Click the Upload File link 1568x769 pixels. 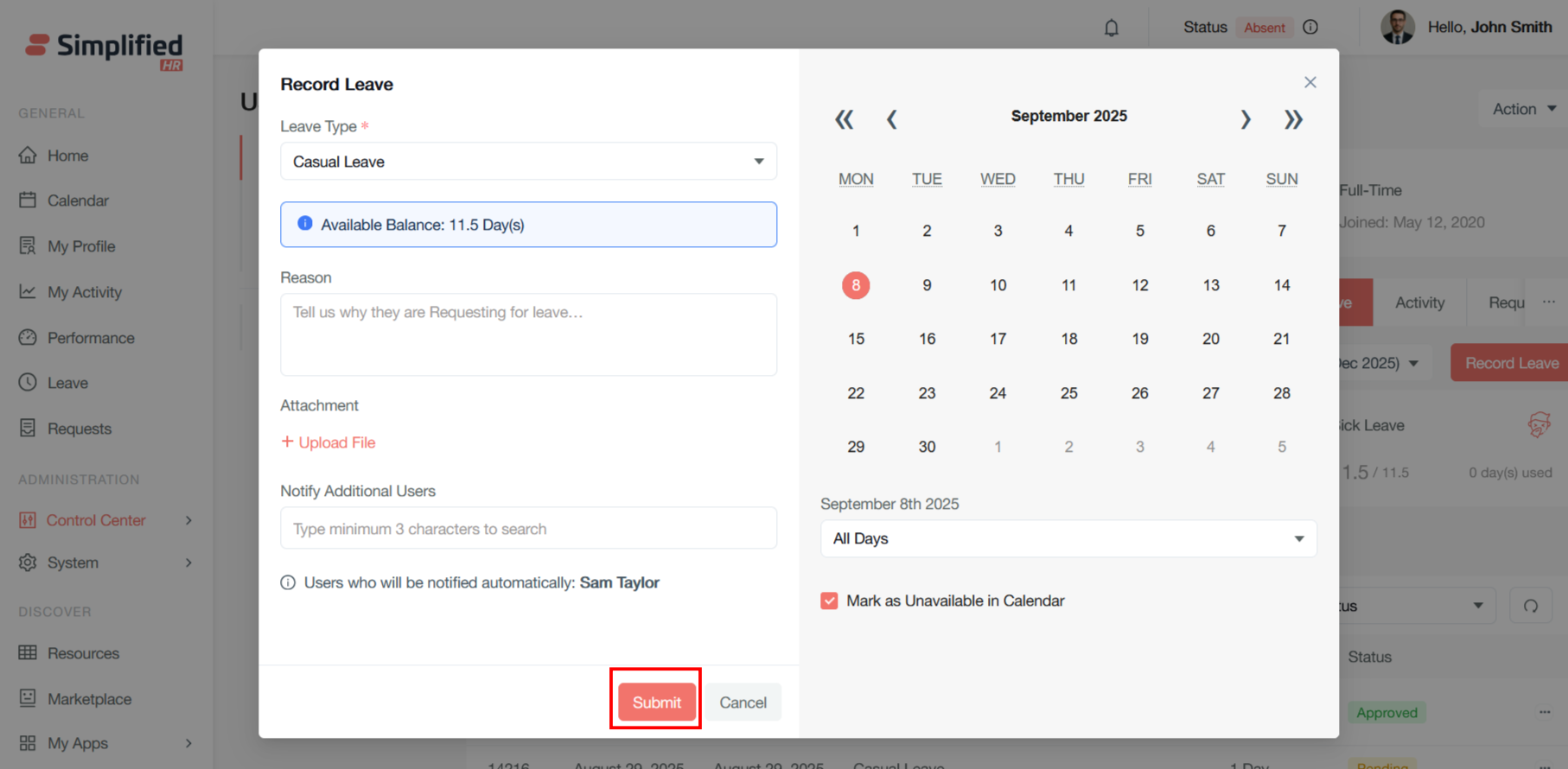pyautogui.click(x=328, y=442)
